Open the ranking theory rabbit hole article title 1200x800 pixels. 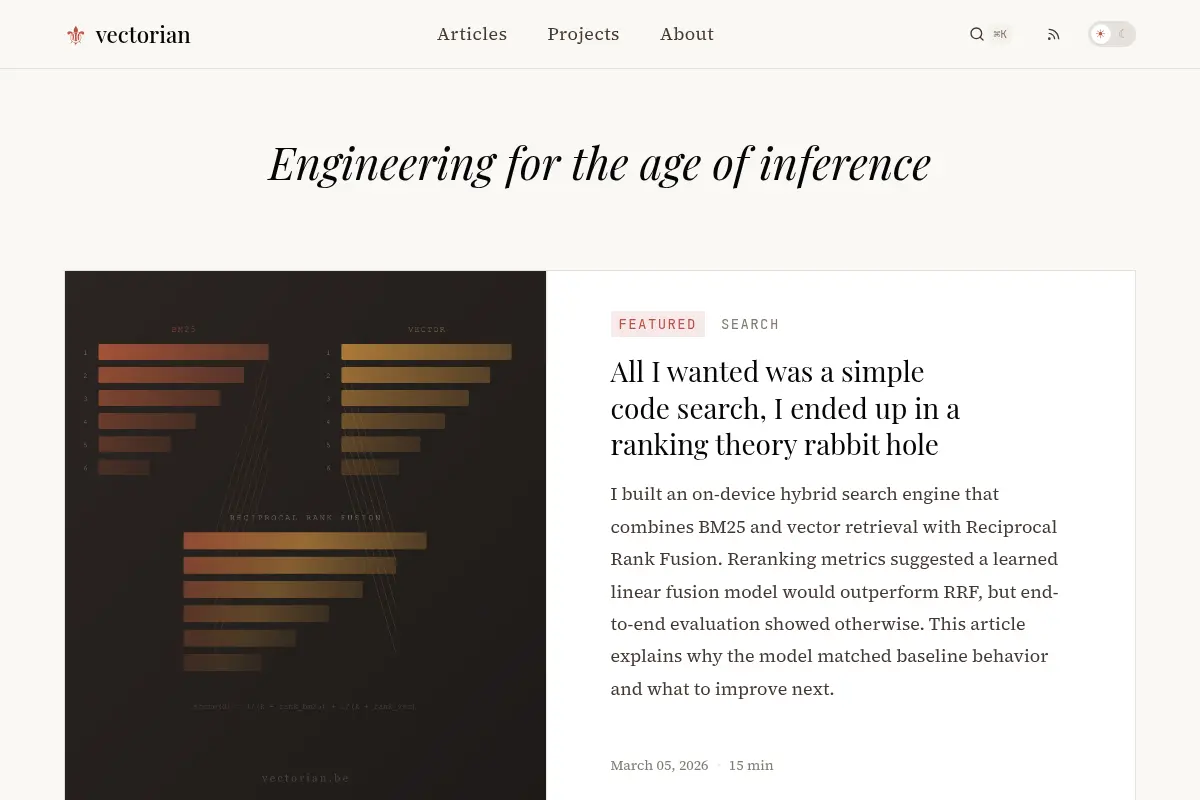(785, 408)
